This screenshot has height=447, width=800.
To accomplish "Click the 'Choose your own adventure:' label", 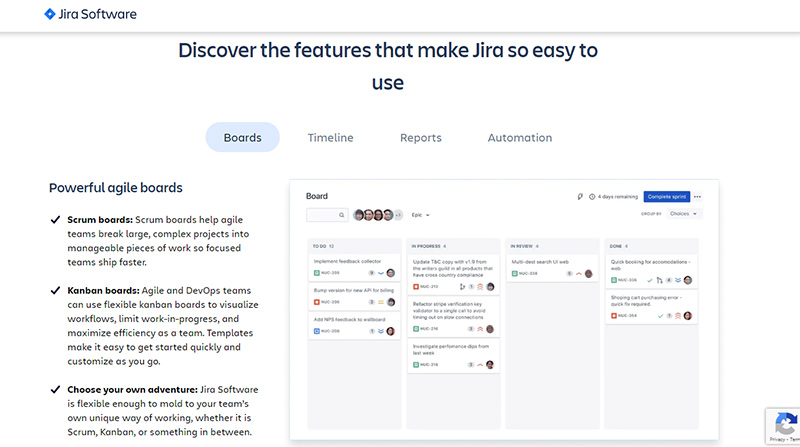I will click(133, 389).
